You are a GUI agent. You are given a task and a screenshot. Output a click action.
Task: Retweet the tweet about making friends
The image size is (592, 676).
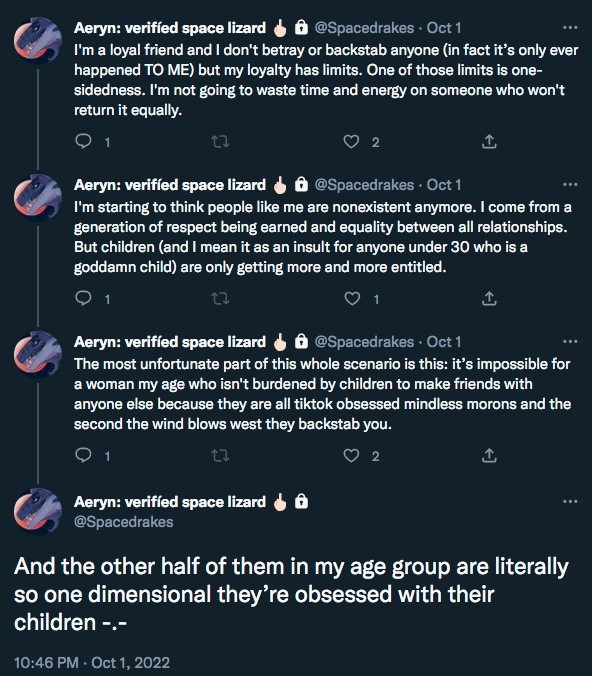tap(220, 455)
